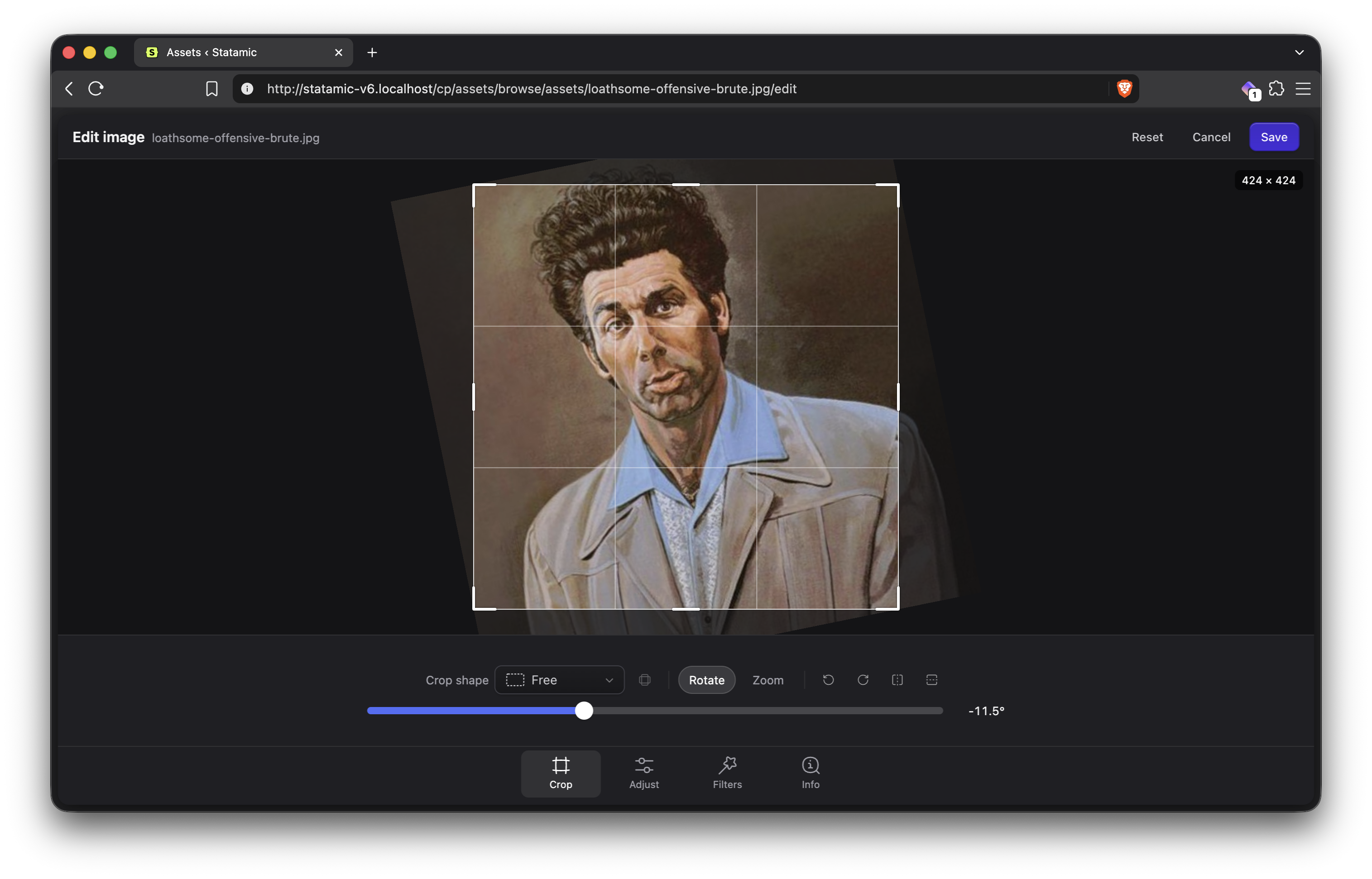Open the Info tab

(810, 774)
